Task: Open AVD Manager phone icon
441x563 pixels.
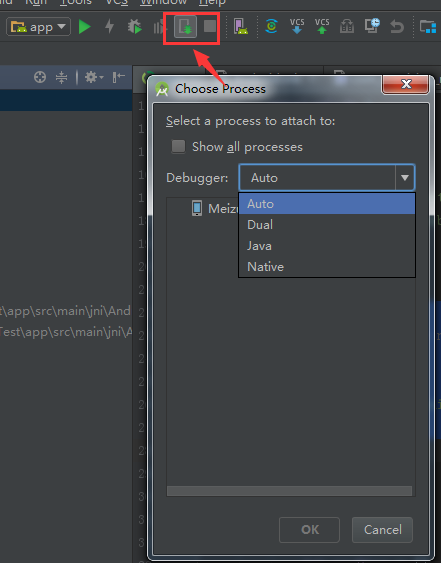Action: tap(241, 27)
